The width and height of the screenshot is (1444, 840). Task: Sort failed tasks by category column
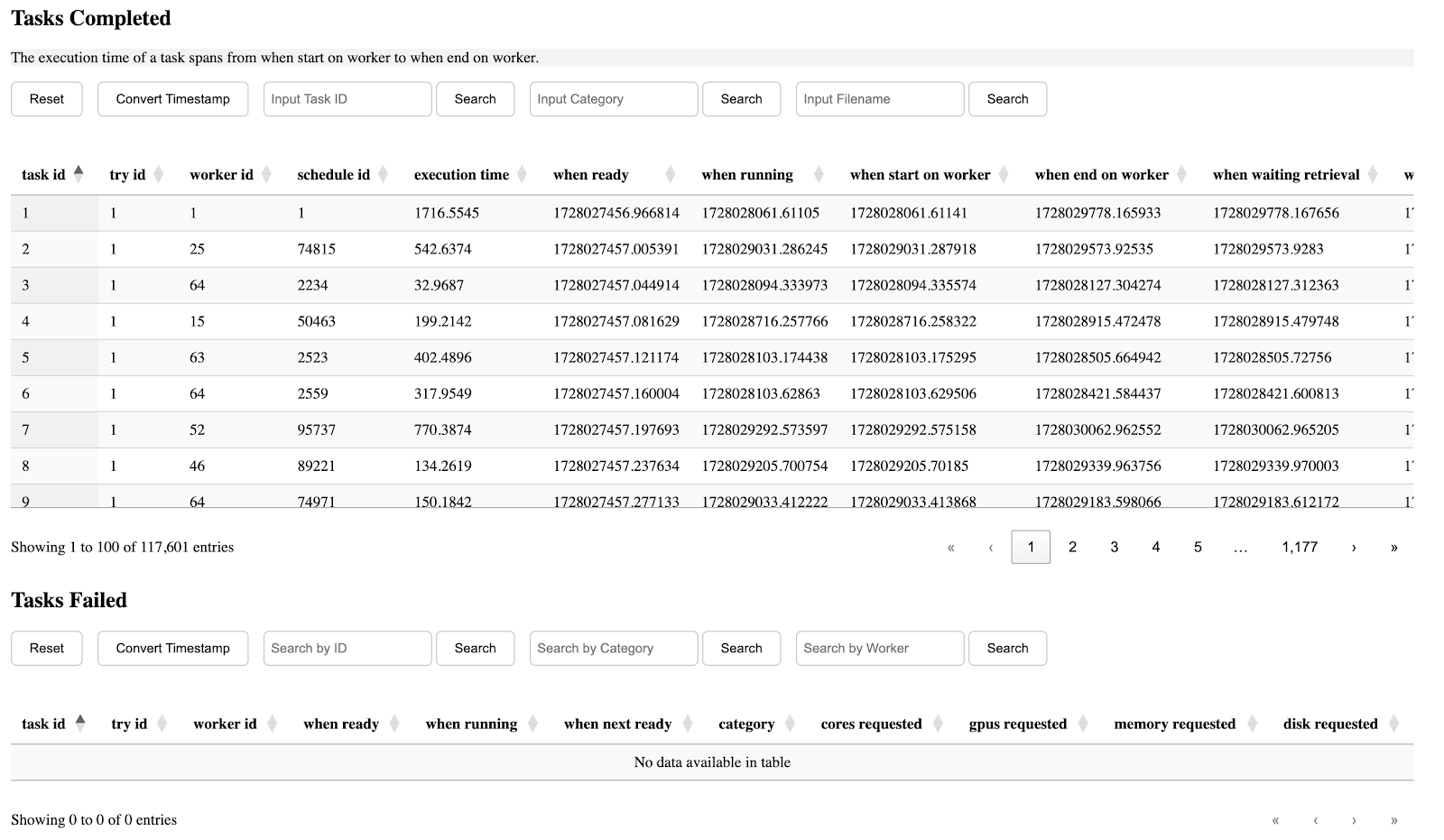coord(746,724)
